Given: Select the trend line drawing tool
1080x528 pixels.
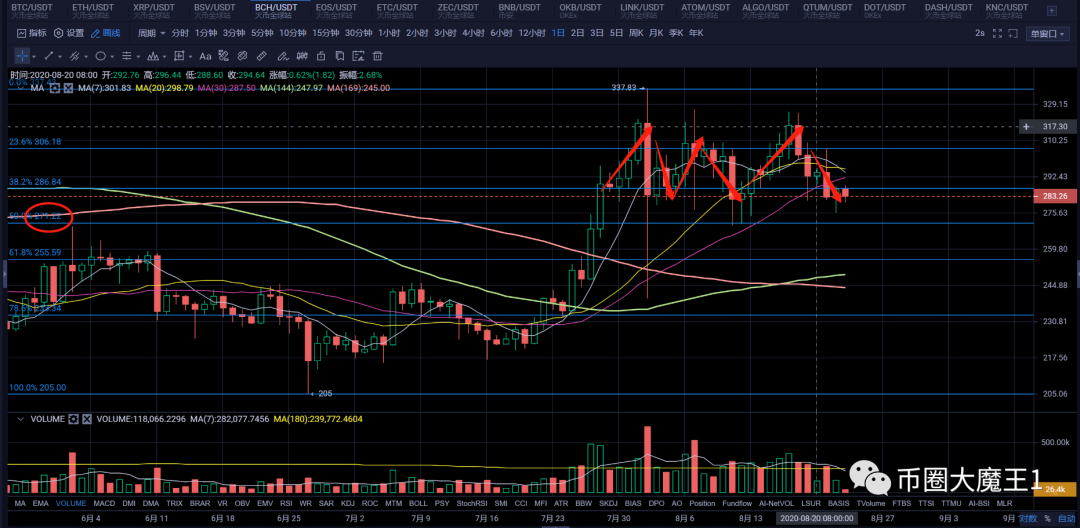Looking at the screenshot, I should (x=49, y=55).
